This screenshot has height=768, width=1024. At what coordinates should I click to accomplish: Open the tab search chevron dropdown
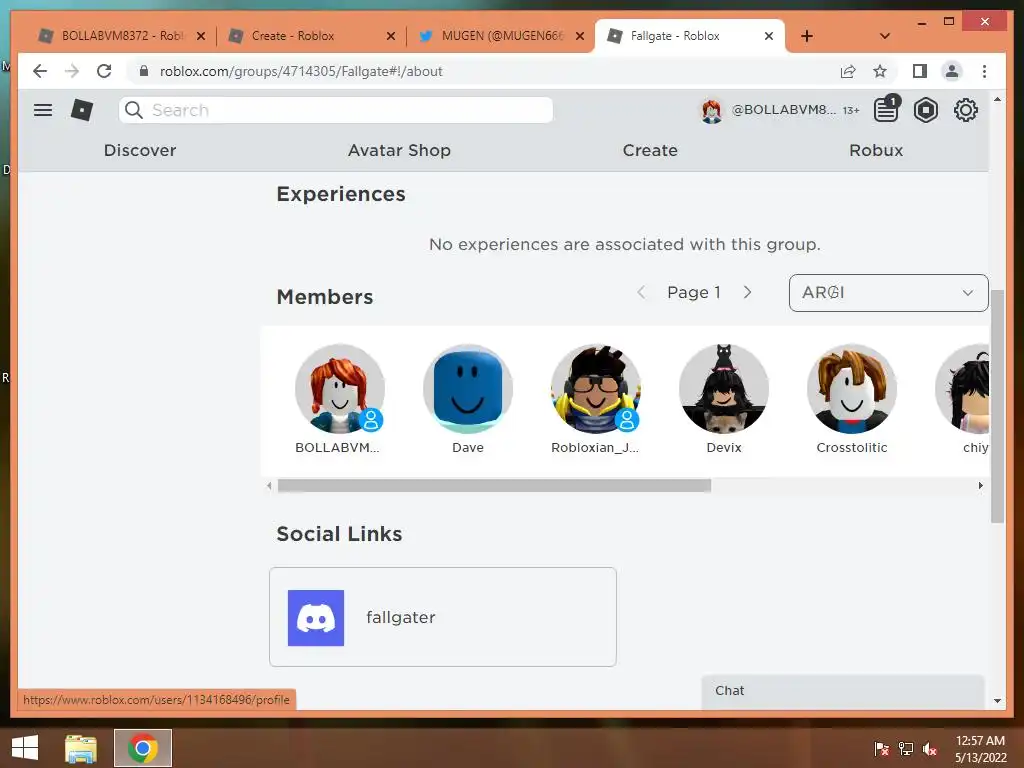pos(885,36)
